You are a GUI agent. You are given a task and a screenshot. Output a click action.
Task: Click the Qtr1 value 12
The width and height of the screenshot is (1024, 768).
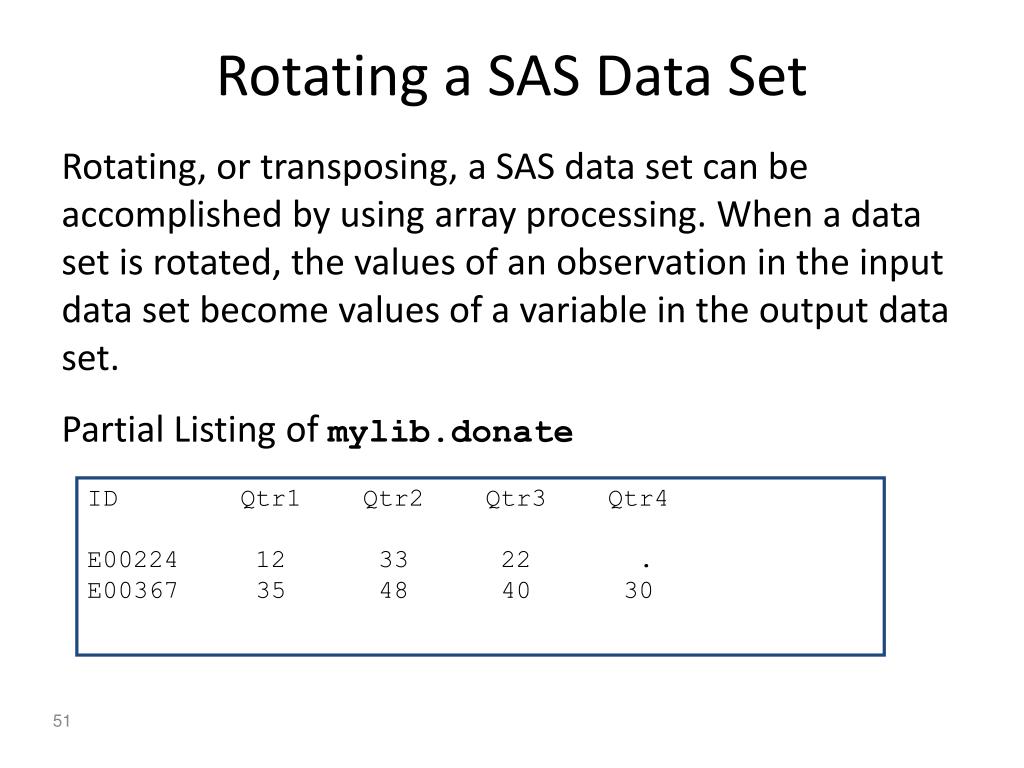(270, 560)
